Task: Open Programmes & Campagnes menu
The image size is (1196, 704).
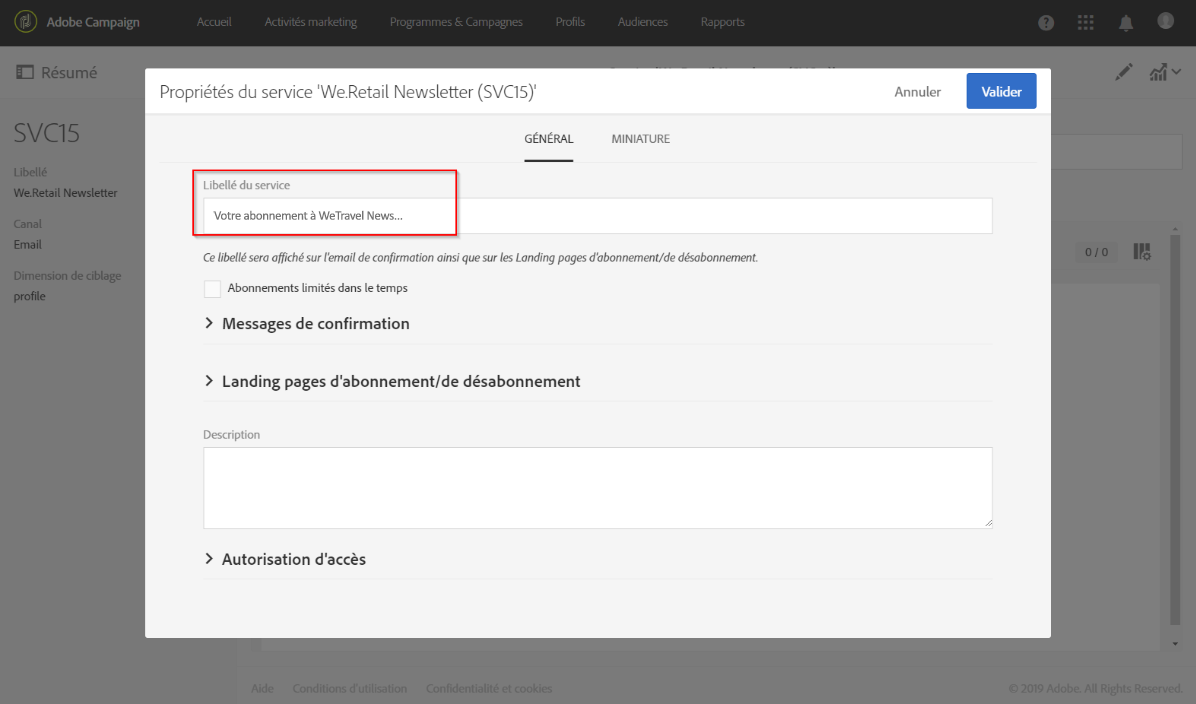Action: (x=456, y=22)
